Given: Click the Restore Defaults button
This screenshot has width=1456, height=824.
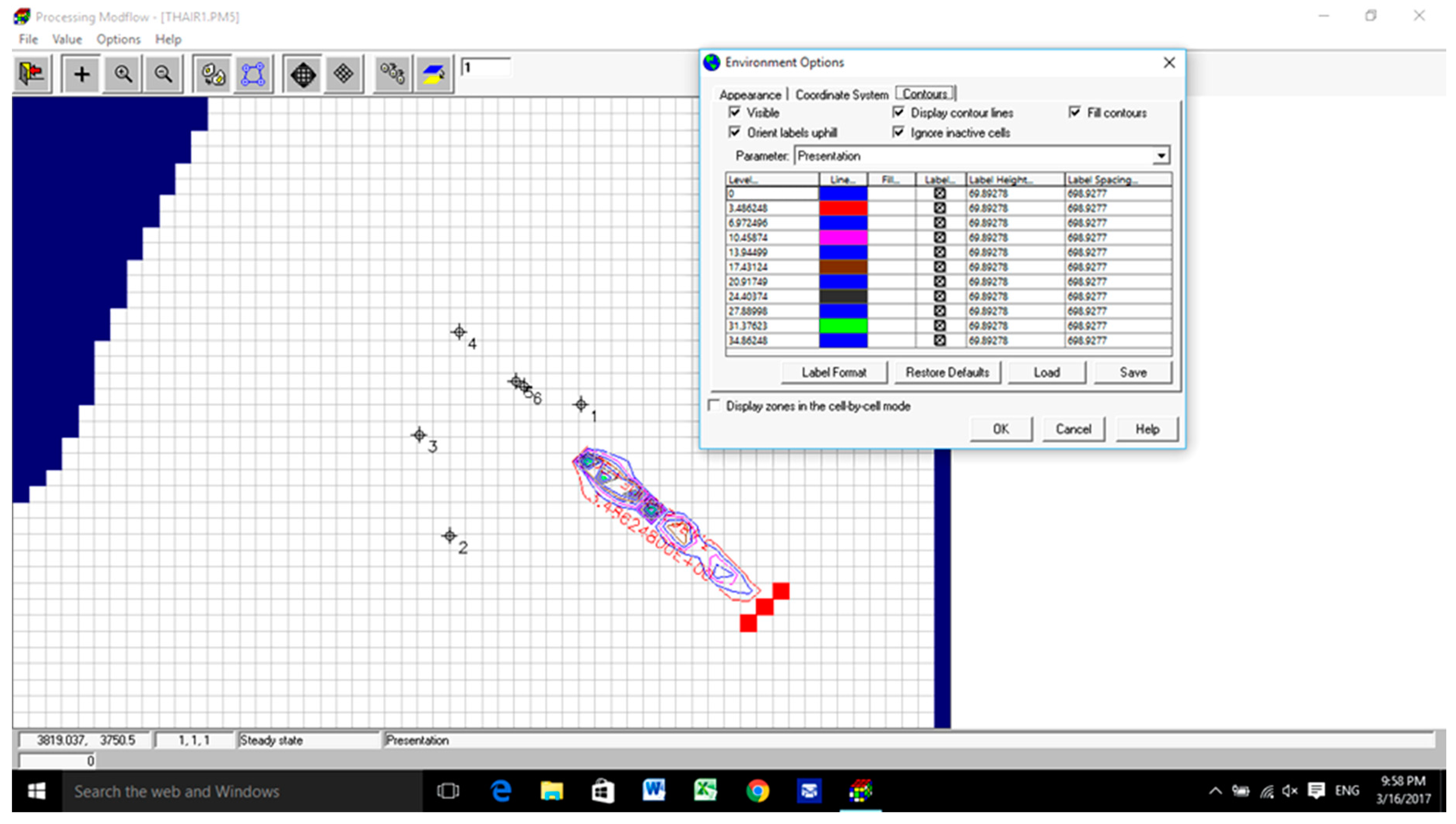Looking at the screenshot, I should click(947, 372).
